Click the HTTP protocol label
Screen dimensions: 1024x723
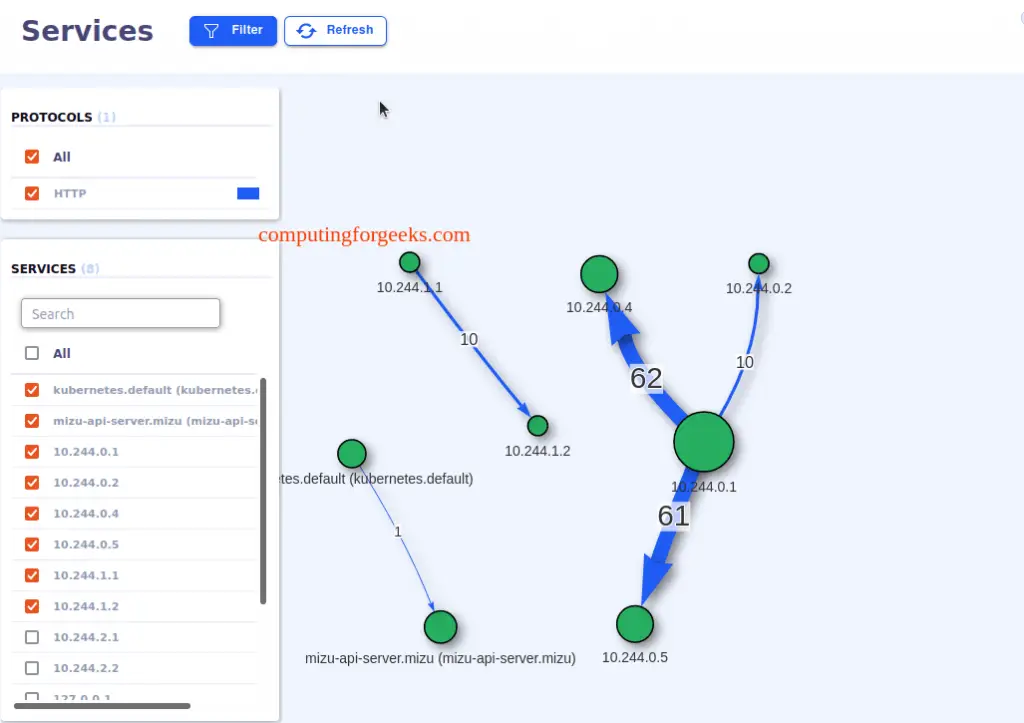point(70,193)
